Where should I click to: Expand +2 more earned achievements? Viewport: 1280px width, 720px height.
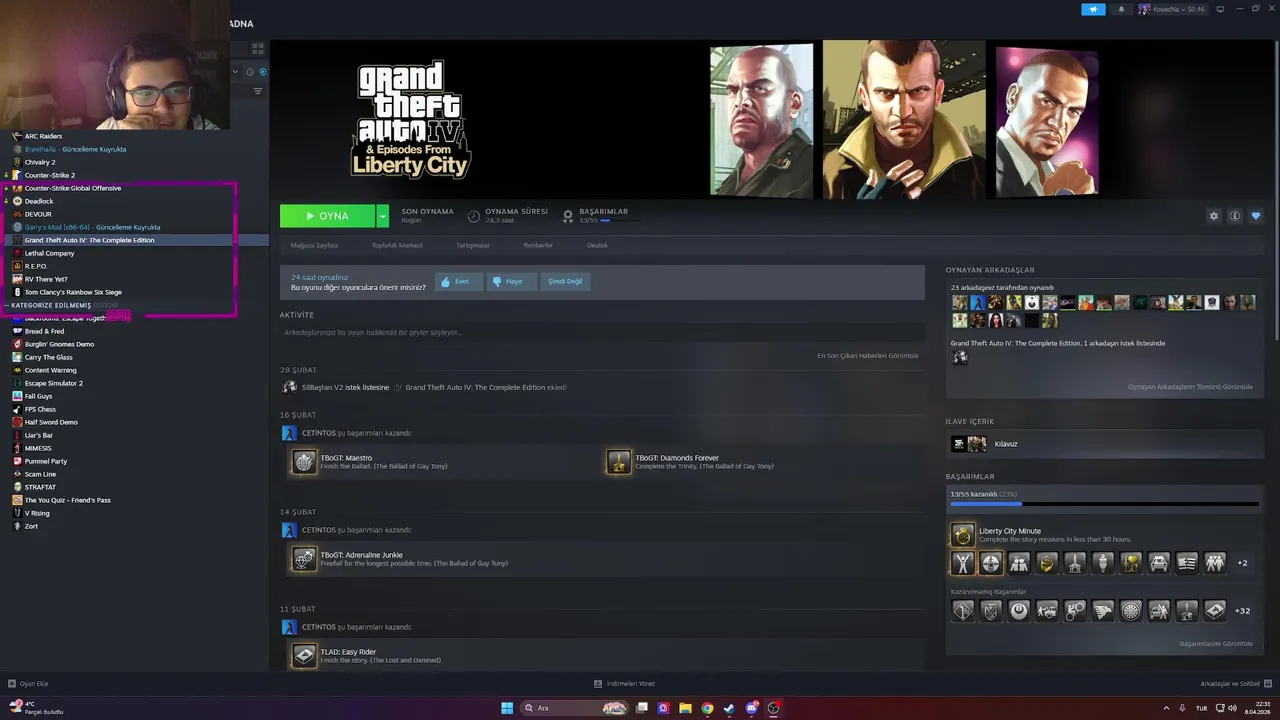coord(1242,563)
